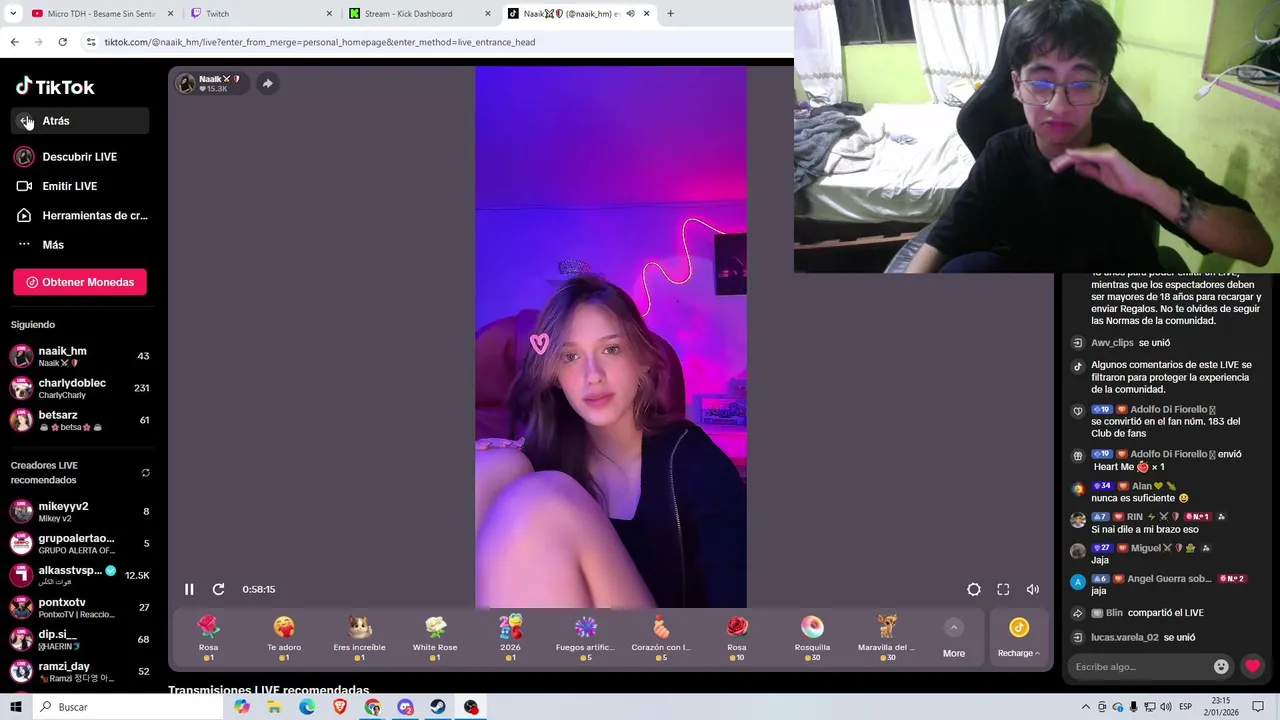The image size is (1280, 720).
Task: Open charlydoblec live channel
Action: (x=80, y=388)
